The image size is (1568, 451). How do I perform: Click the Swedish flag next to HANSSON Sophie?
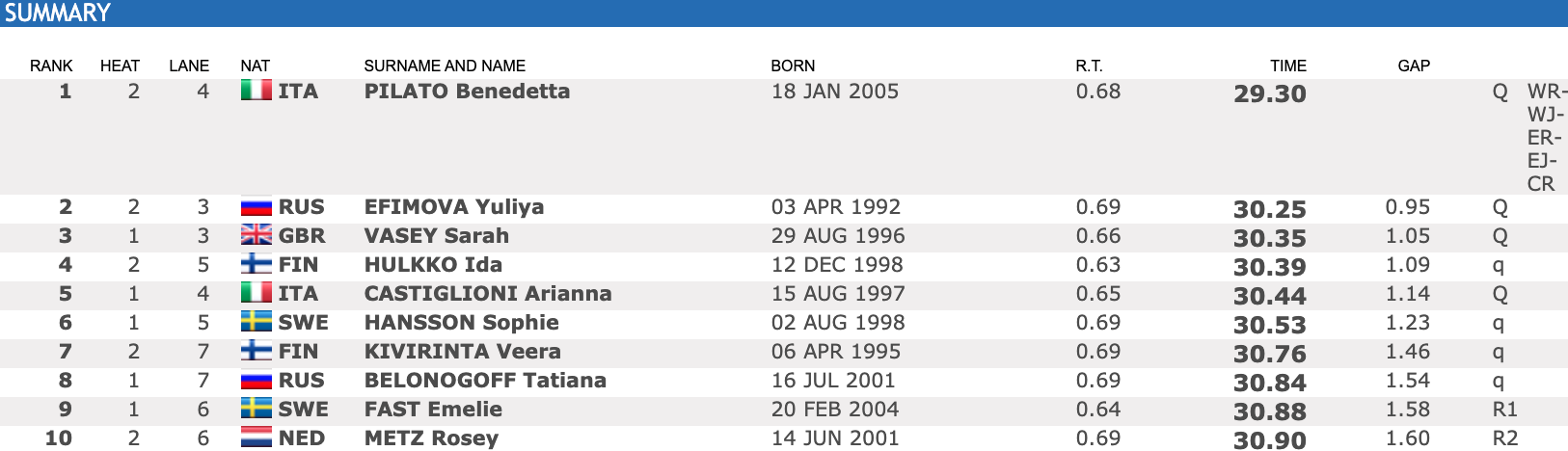[257, 322]
